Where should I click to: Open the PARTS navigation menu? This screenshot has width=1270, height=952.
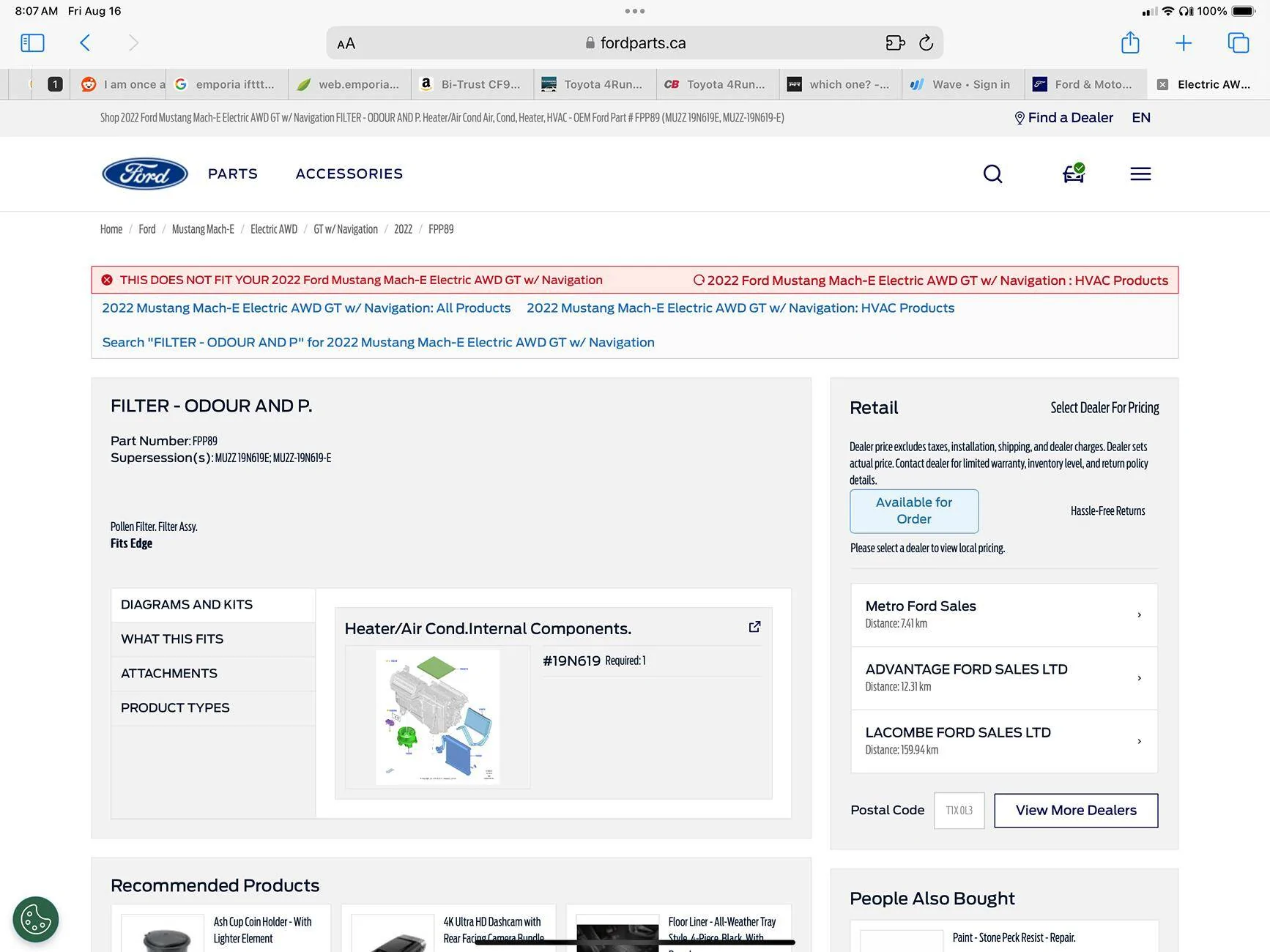(x=233, y=174)
